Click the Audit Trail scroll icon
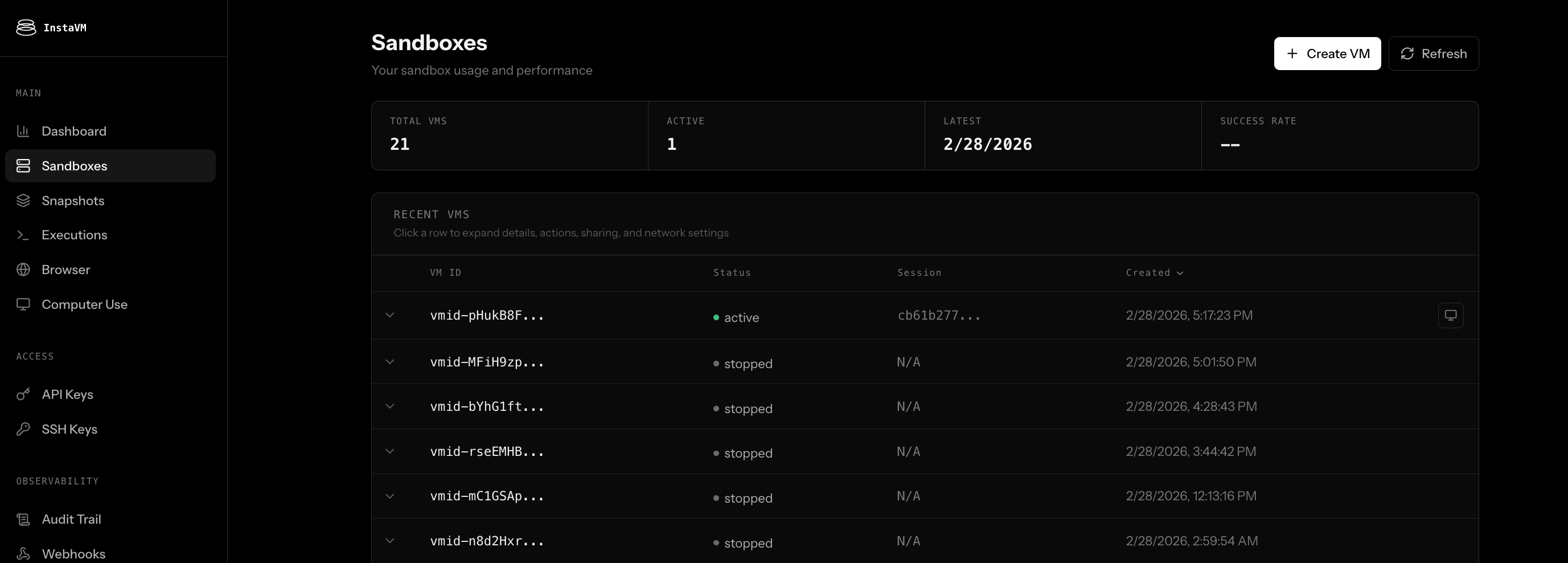Viewport: 1568px width, 563px height. tap(23, 519)
